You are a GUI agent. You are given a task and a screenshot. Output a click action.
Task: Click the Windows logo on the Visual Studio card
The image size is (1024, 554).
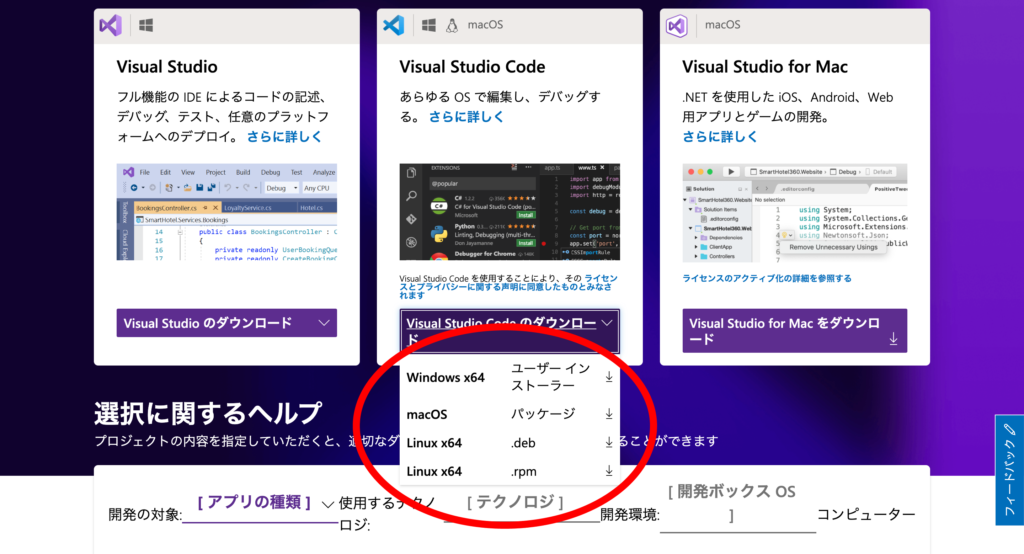coord(146,25)
